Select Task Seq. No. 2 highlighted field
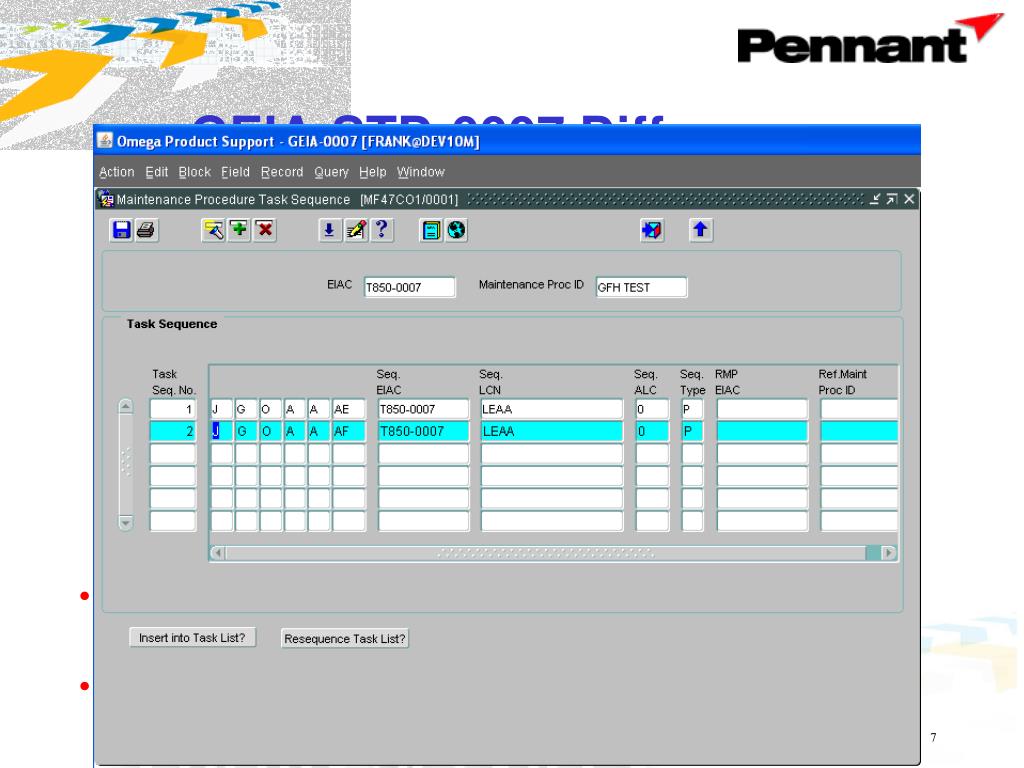This screenshot has height=768, width=1024. (173, 431)
